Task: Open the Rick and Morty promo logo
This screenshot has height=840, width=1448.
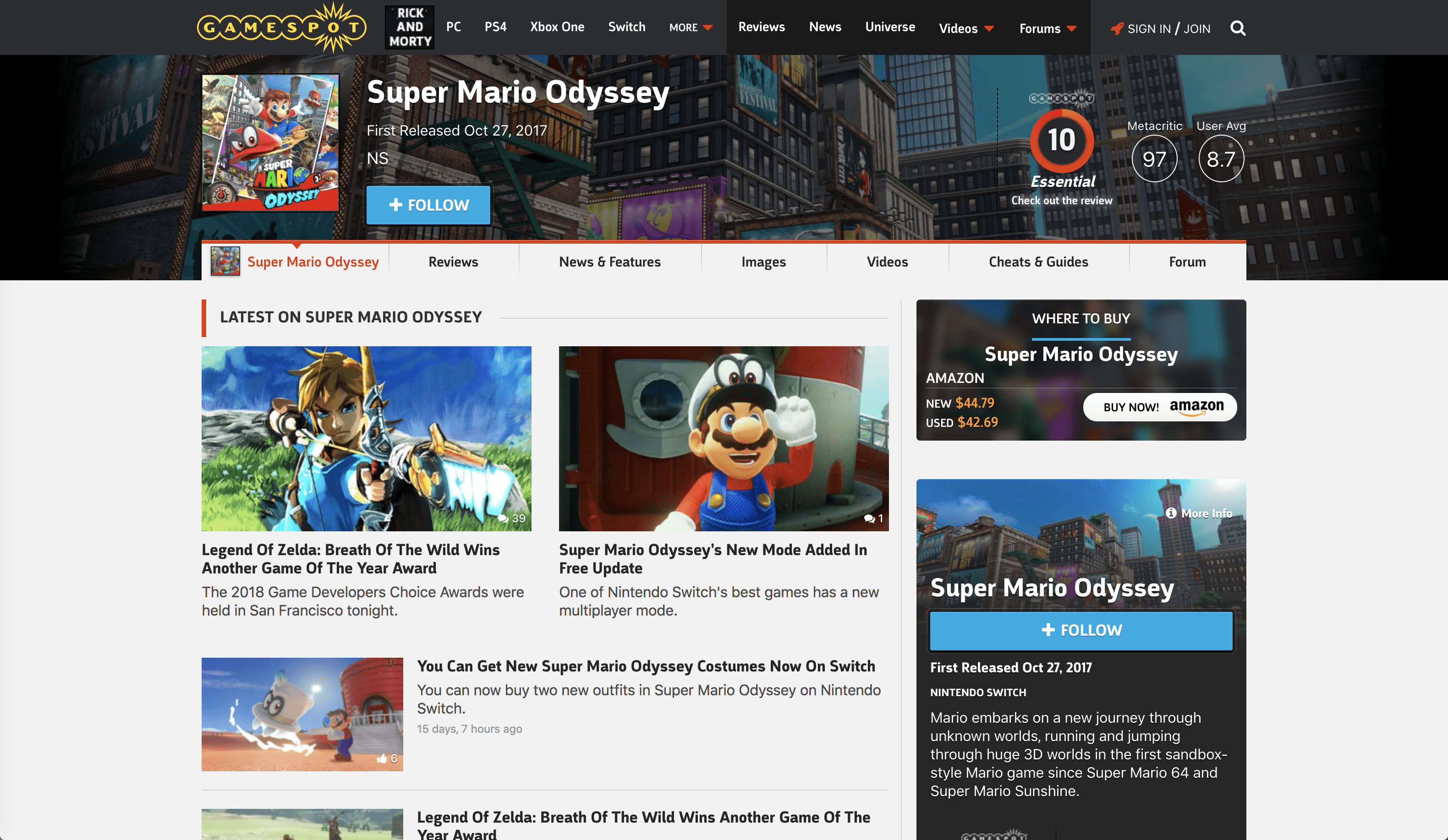Action: tap(410, 27)
